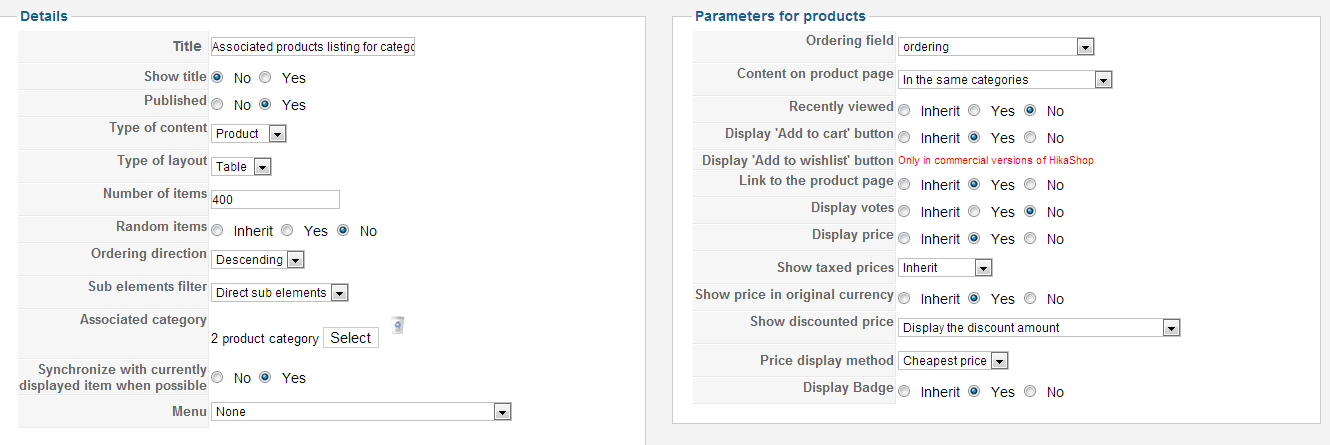Set Show title to Yes
Image resolution: width=1330 pixels, height=445 pixels.
[x=265, y=77]
